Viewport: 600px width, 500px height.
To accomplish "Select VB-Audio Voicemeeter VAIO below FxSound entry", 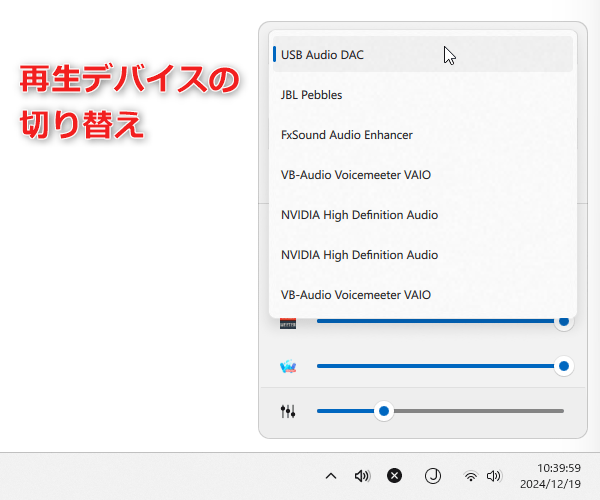I will click(423, 175).
